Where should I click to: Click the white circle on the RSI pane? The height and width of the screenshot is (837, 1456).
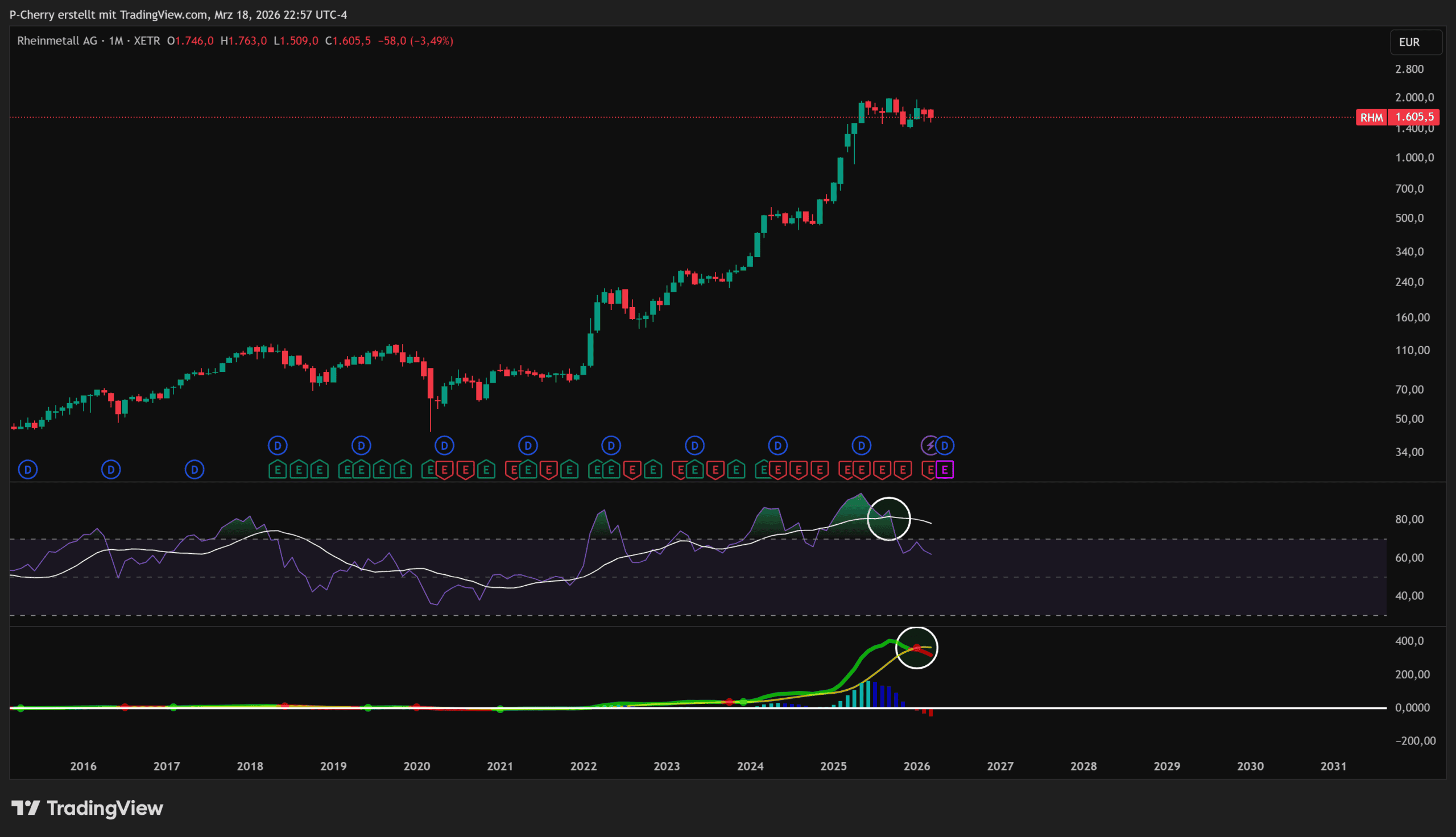[x=888, y=519]
